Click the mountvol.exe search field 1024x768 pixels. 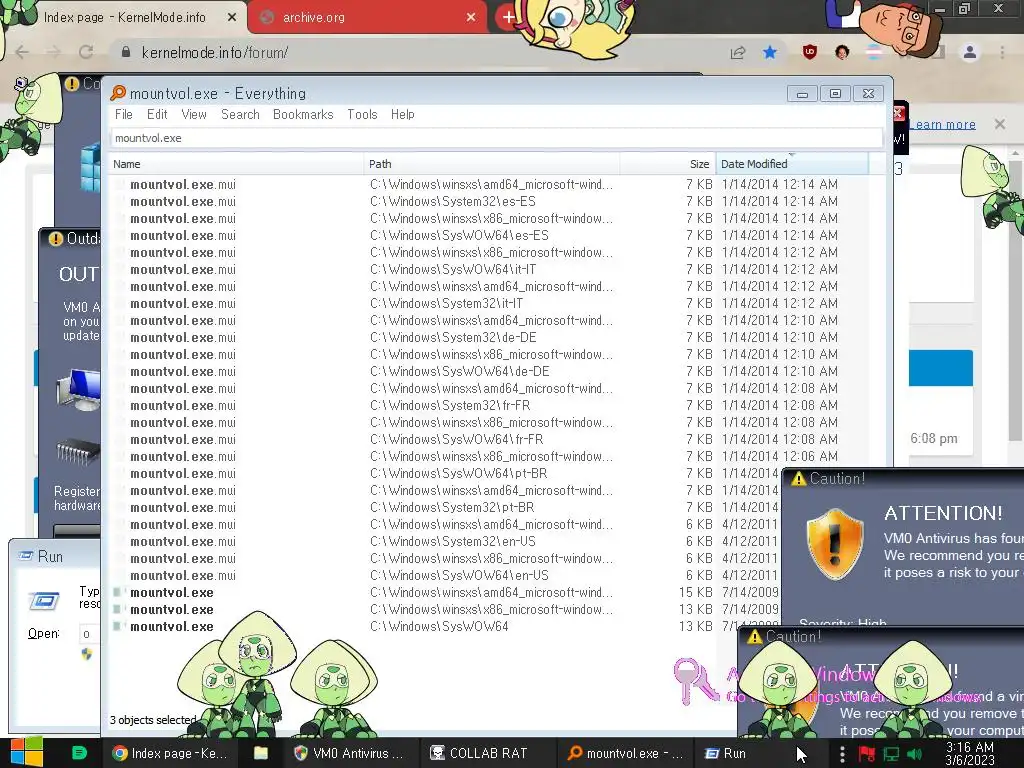496,138
